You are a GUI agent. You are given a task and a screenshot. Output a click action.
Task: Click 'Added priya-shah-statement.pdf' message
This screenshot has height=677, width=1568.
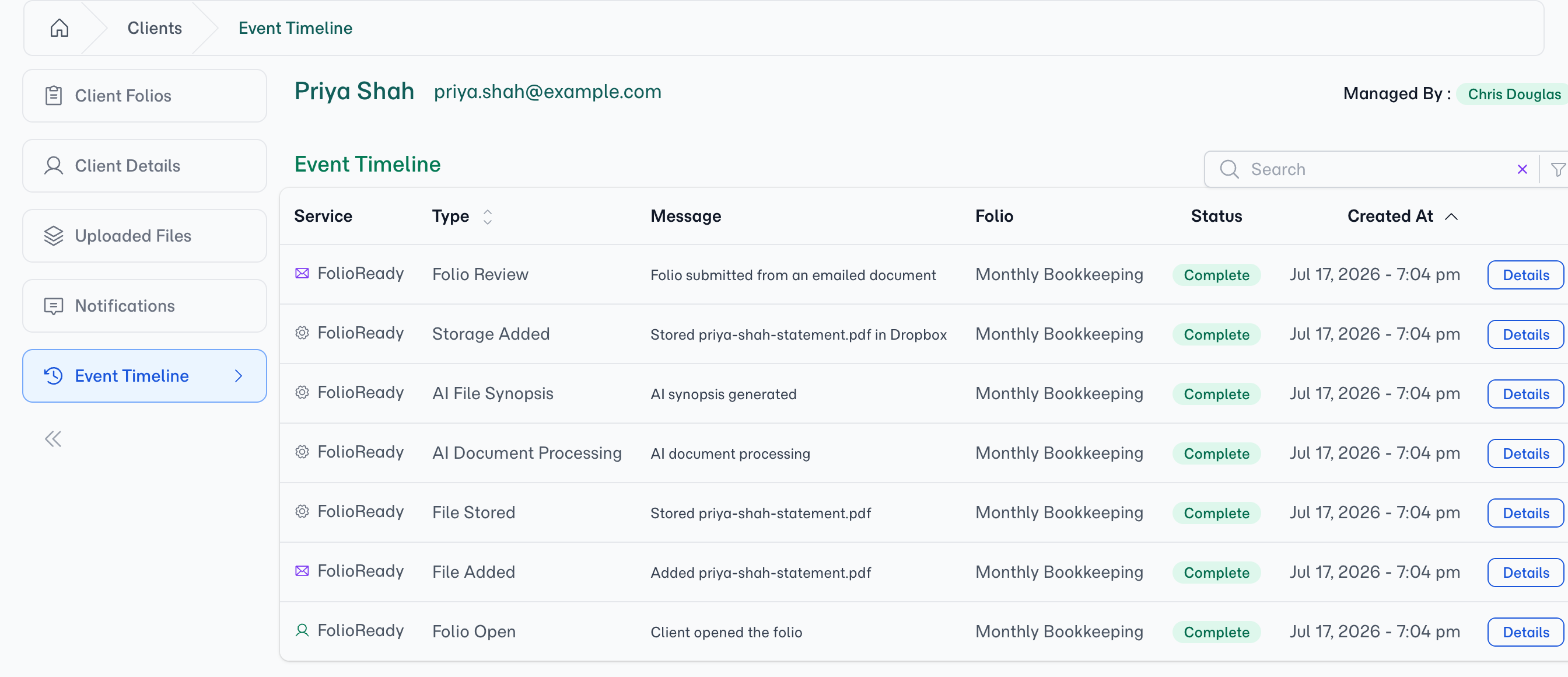point(760,573)
